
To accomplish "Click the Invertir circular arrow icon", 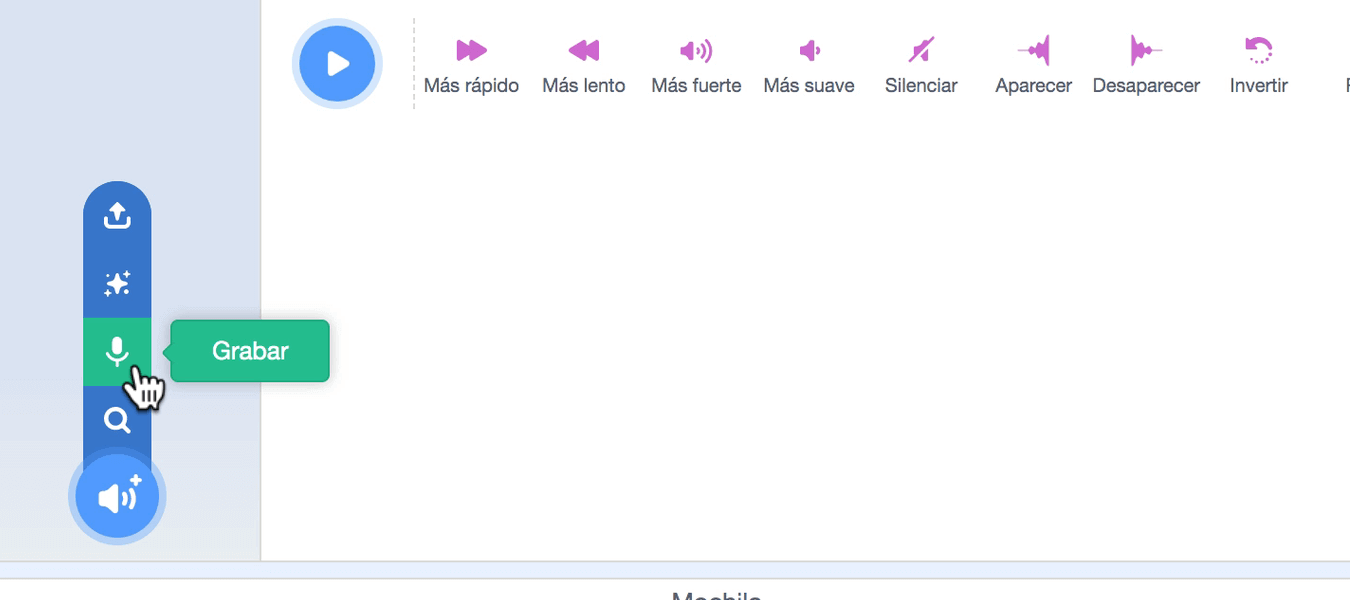I will 1258,50.
